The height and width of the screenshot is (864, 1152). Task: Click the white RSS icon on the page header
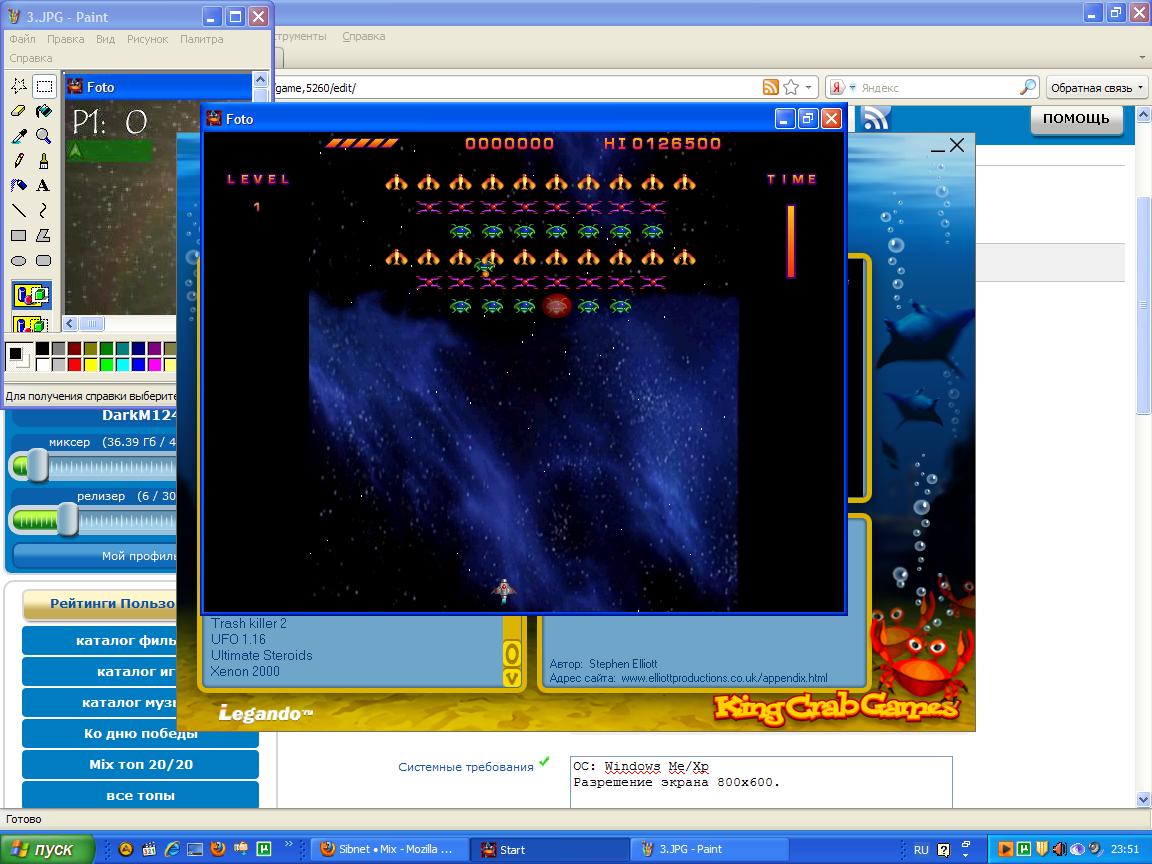click(875, 118)
